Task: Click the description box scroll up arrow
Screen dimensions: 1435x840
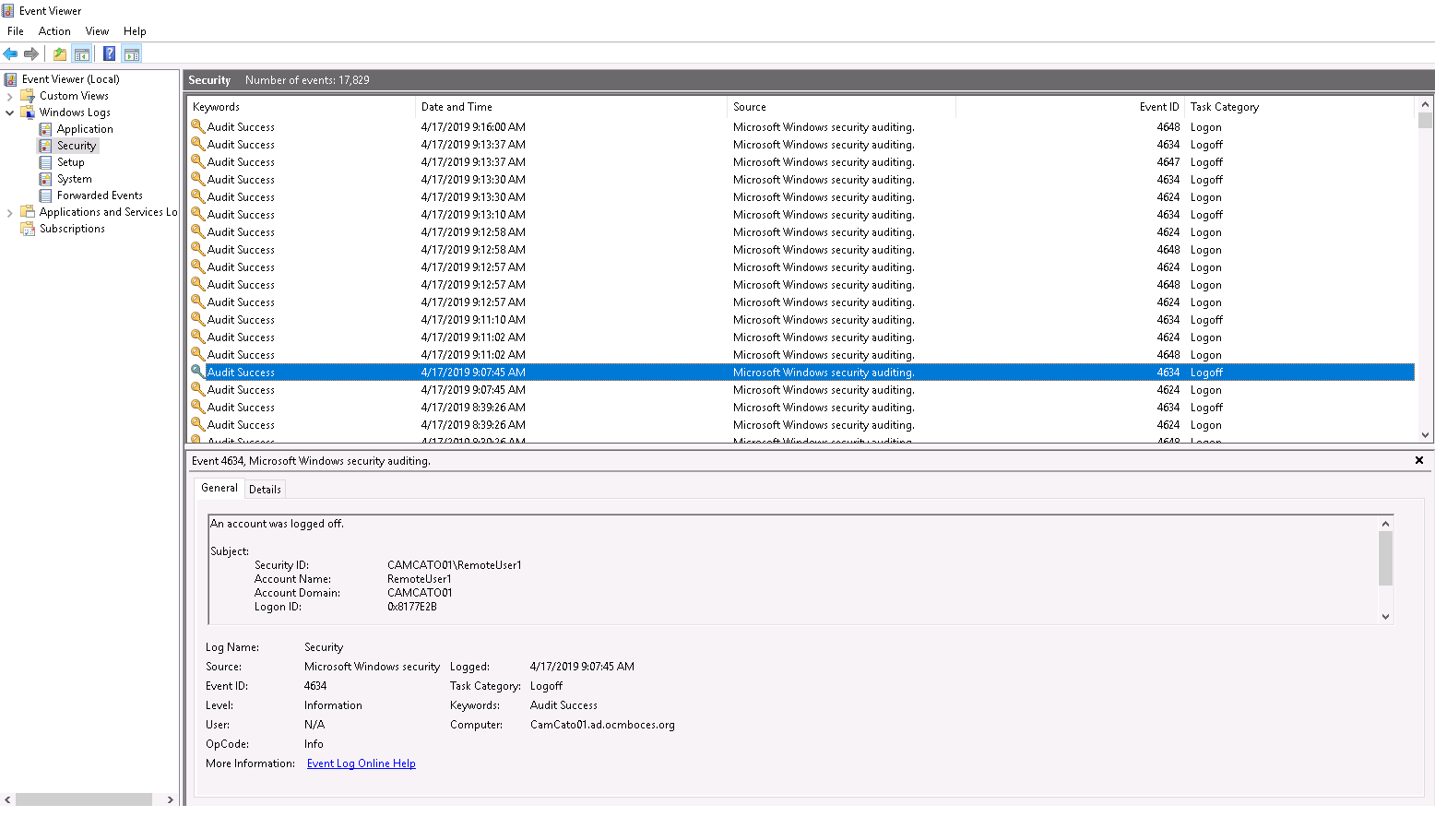Action: point(1385,523)
